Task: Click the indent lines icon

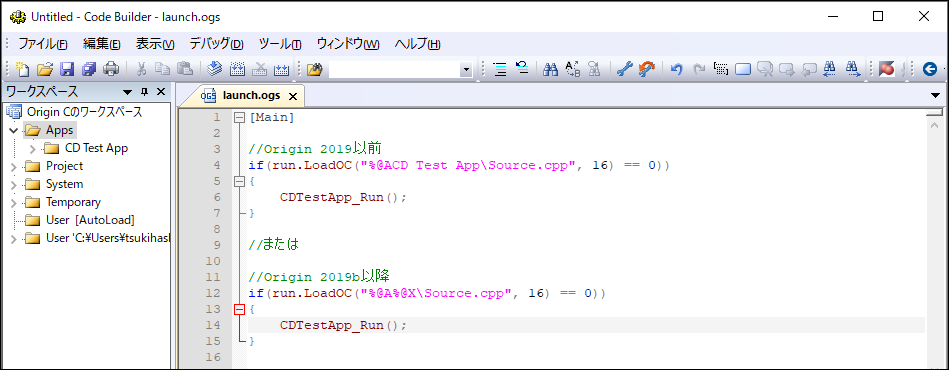Action: point(500,69)
